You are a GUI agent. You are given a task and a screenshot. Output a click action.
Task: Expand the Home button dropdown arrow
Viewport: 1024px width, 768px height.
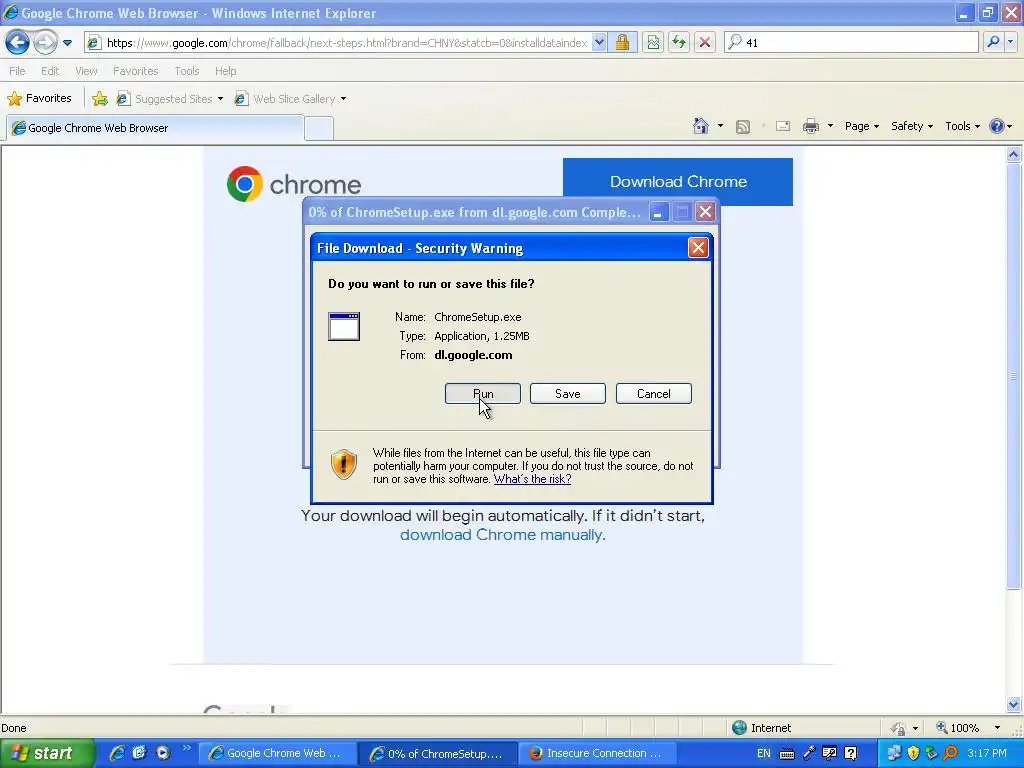click(720, 126)
